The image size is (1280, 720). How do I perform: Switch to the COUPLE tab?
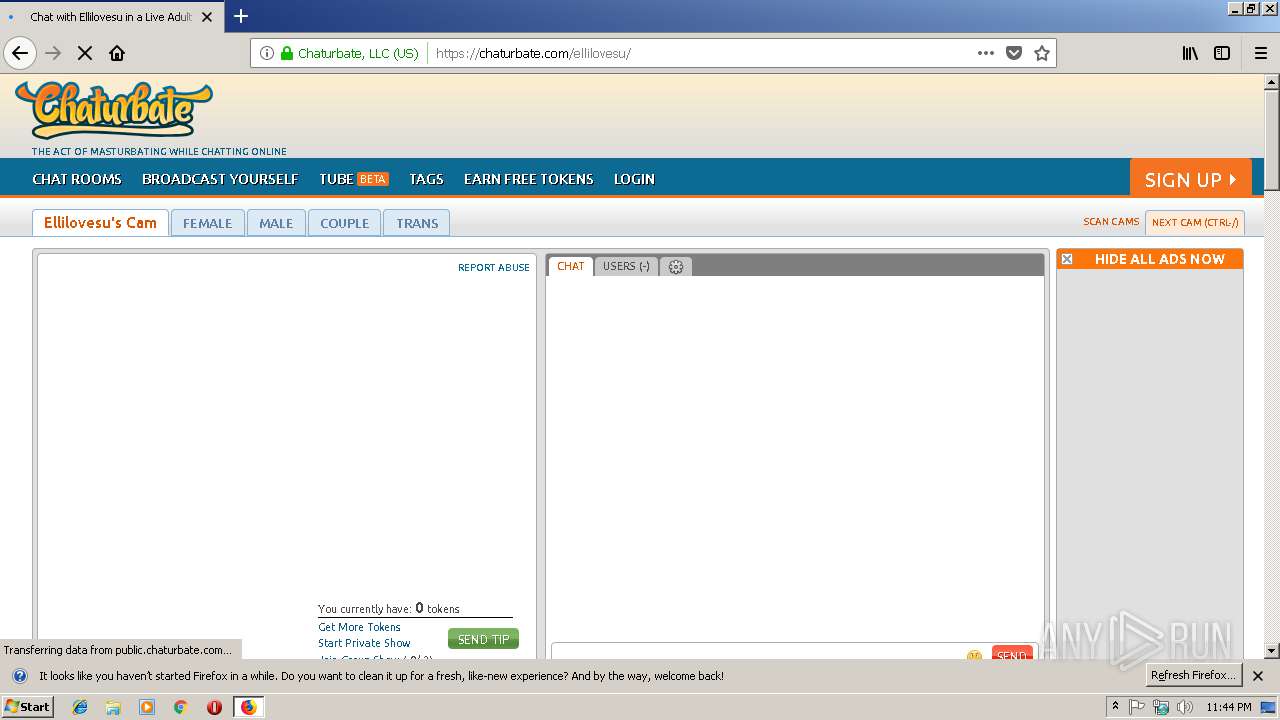[345, 223]
